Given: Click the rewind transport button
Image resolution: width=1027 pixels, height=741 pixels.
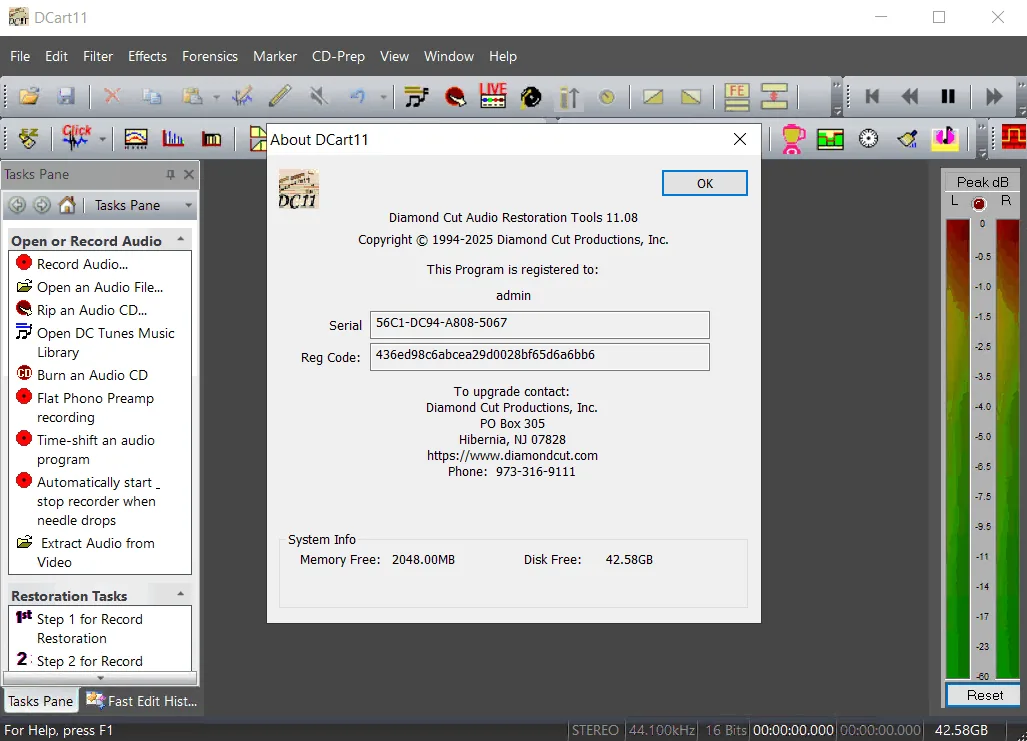Looking at the screenshot, I should (x=909, y=96).
